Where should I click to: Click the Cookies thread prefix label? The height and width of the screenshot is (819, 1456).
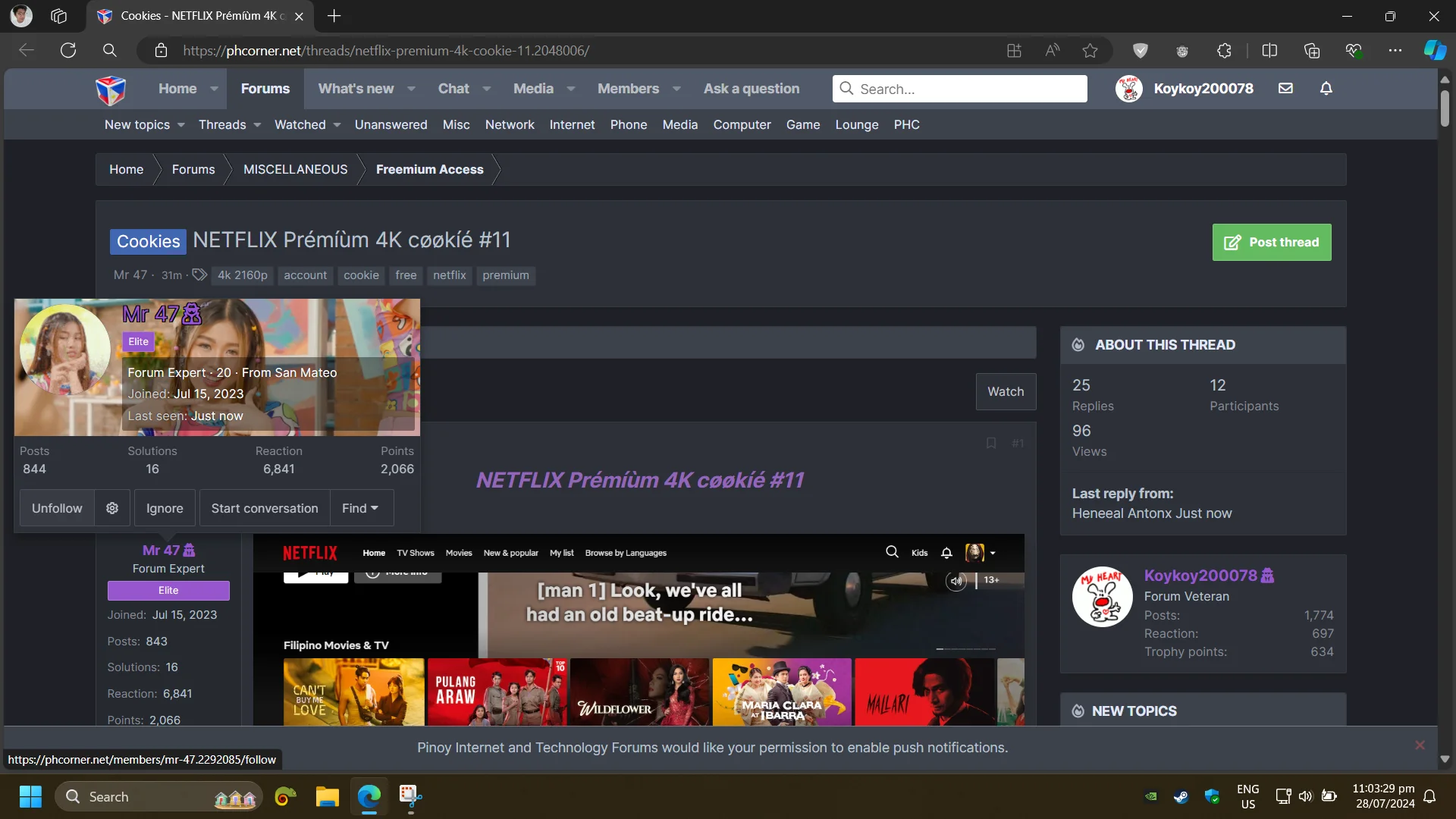148,241
